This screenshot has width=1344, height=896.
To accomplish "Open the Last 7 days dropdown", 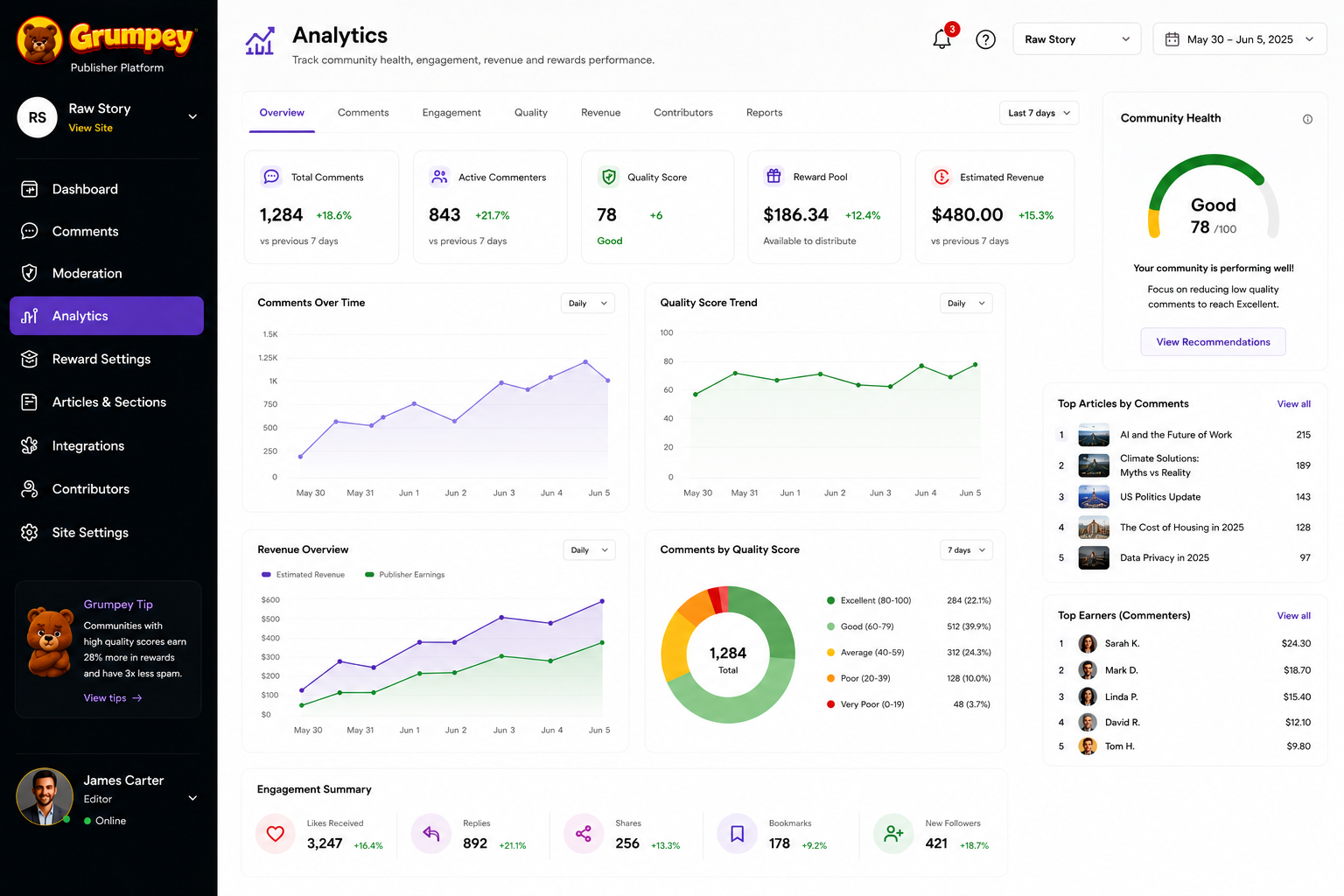I will 1039,113.
